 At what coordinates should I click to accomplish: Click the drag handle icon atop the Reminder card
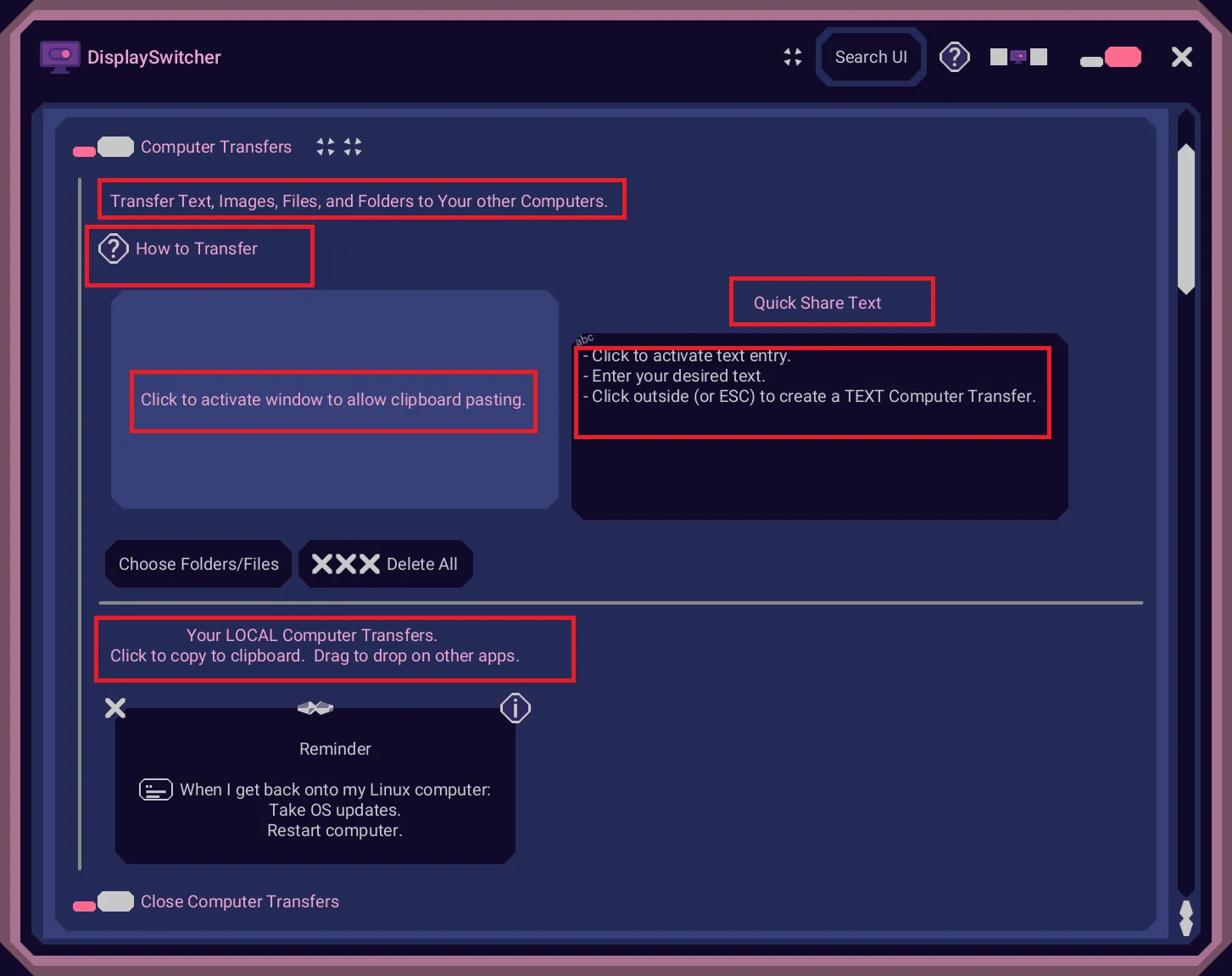315,708
